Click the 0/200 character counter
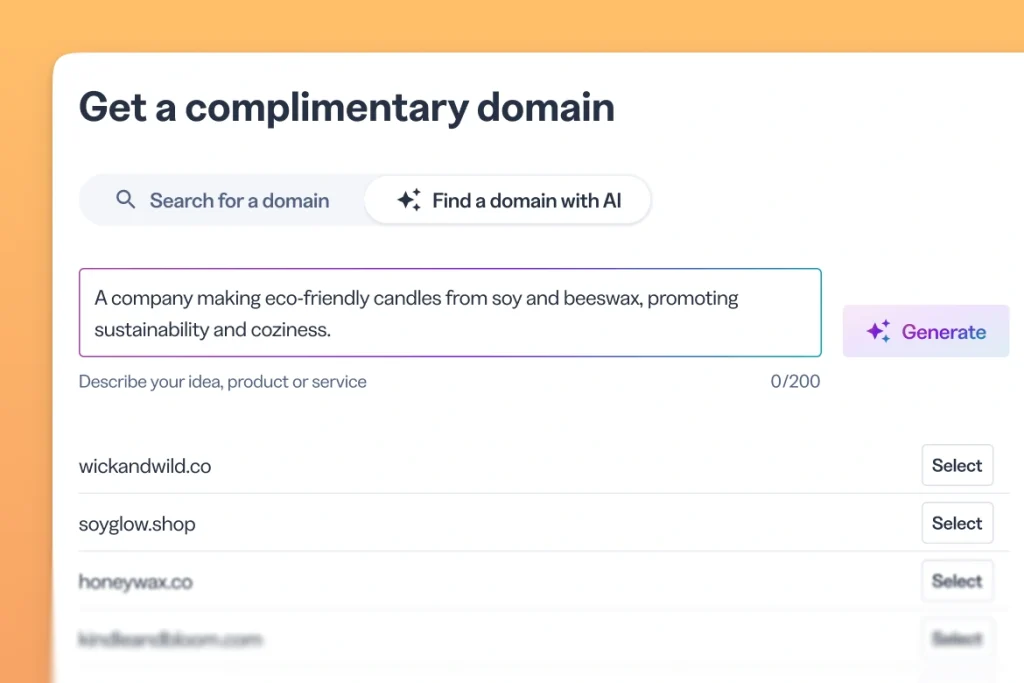Viewport: 1024px width, 683px height. coord(795,381)
